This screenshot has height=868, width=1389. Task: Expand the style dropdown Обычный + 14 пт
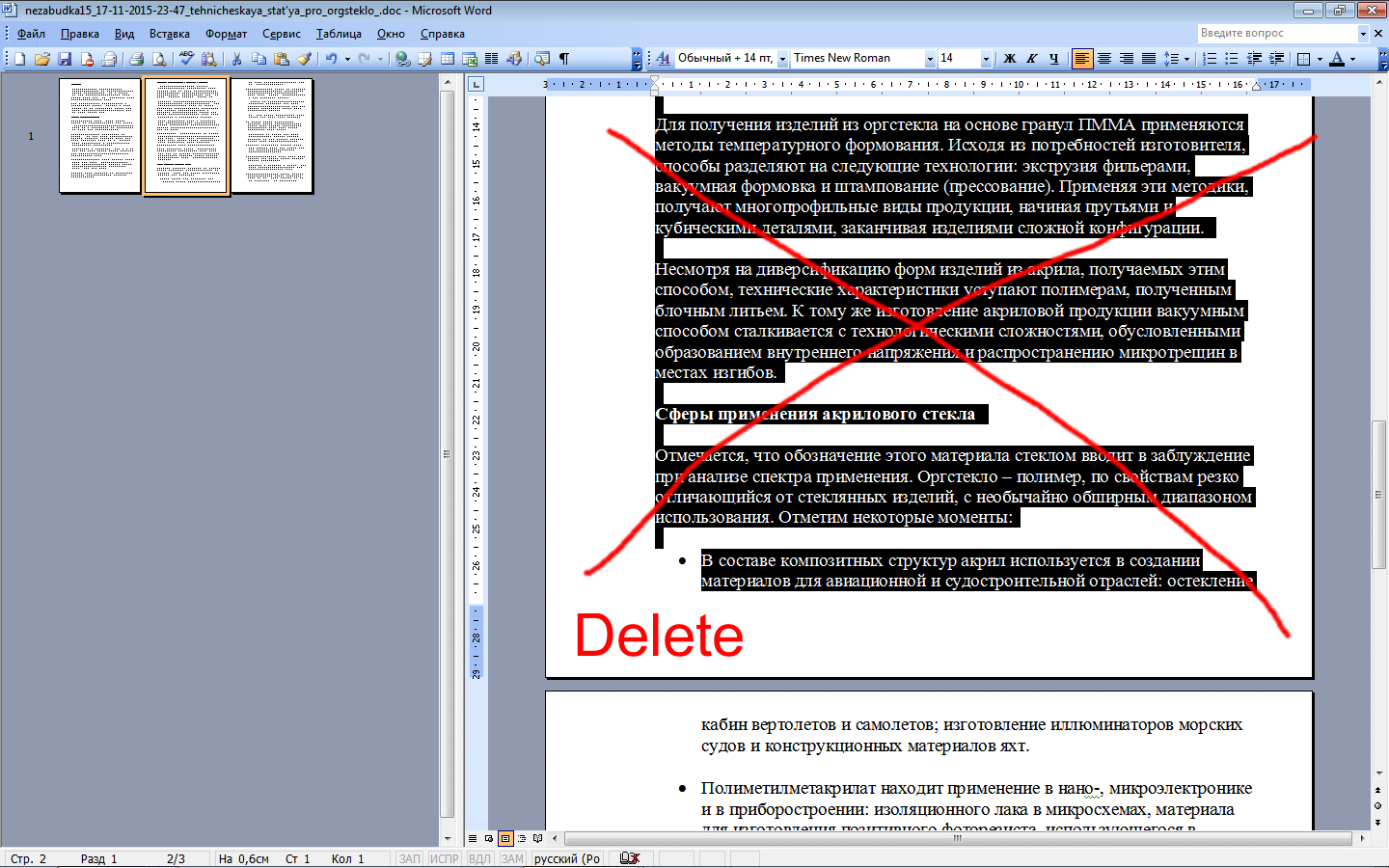point(782,59)
